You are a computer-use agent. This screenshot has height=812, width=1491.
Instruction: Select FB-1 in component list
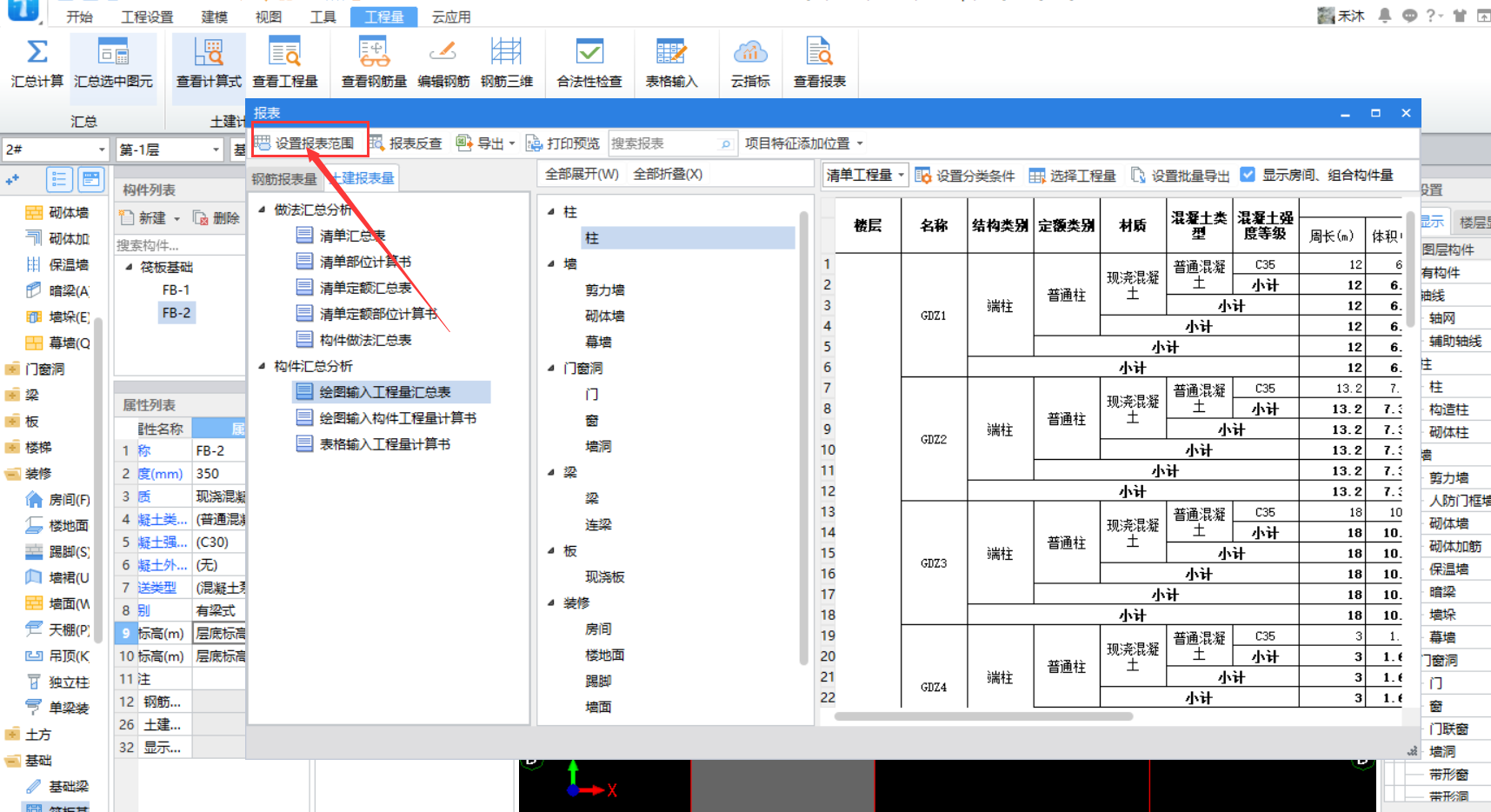pos(176,290)
